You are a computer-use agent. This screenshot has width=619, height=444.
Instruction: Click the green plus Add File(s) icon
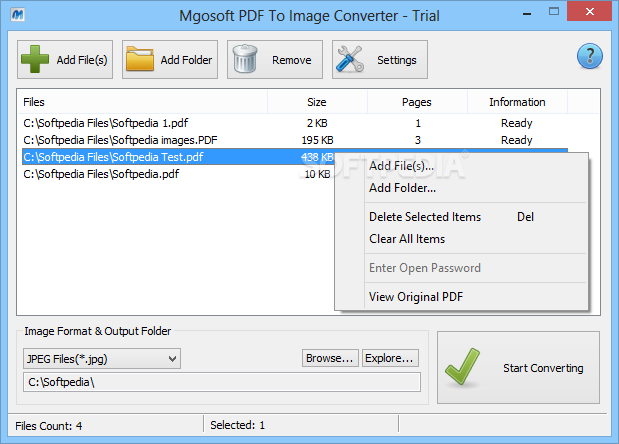35,59
